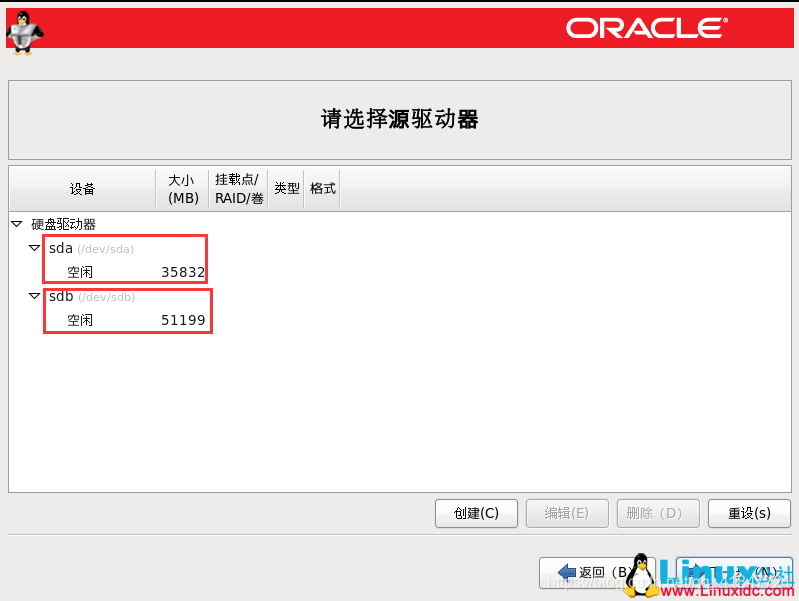This screenshot has height=601, width=799.
Task: Collapse the sdb drive expander
Action: click(x=34, y=296)
